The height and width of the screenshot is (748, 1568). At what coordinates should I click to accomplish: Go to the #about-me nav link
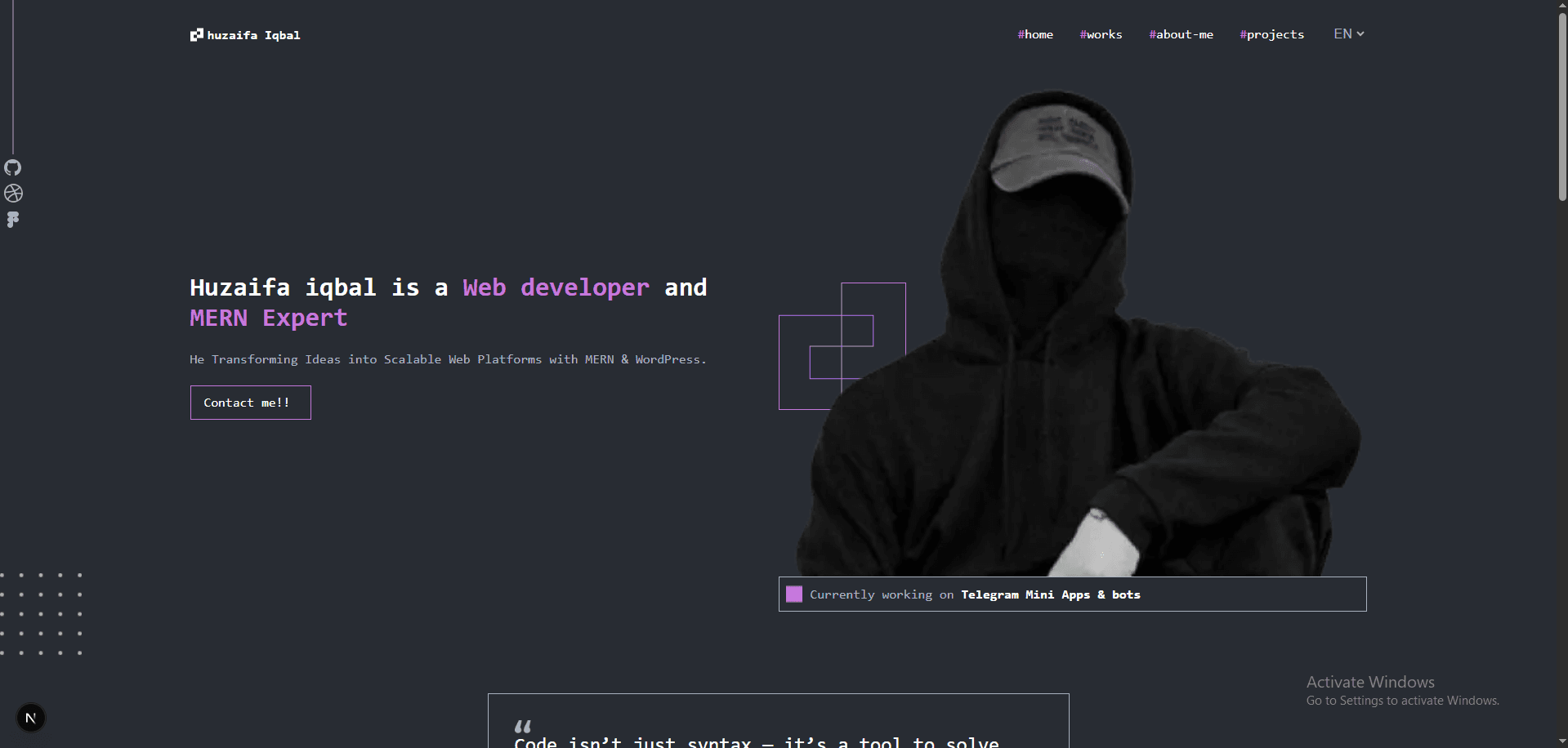pos(1181,34)
